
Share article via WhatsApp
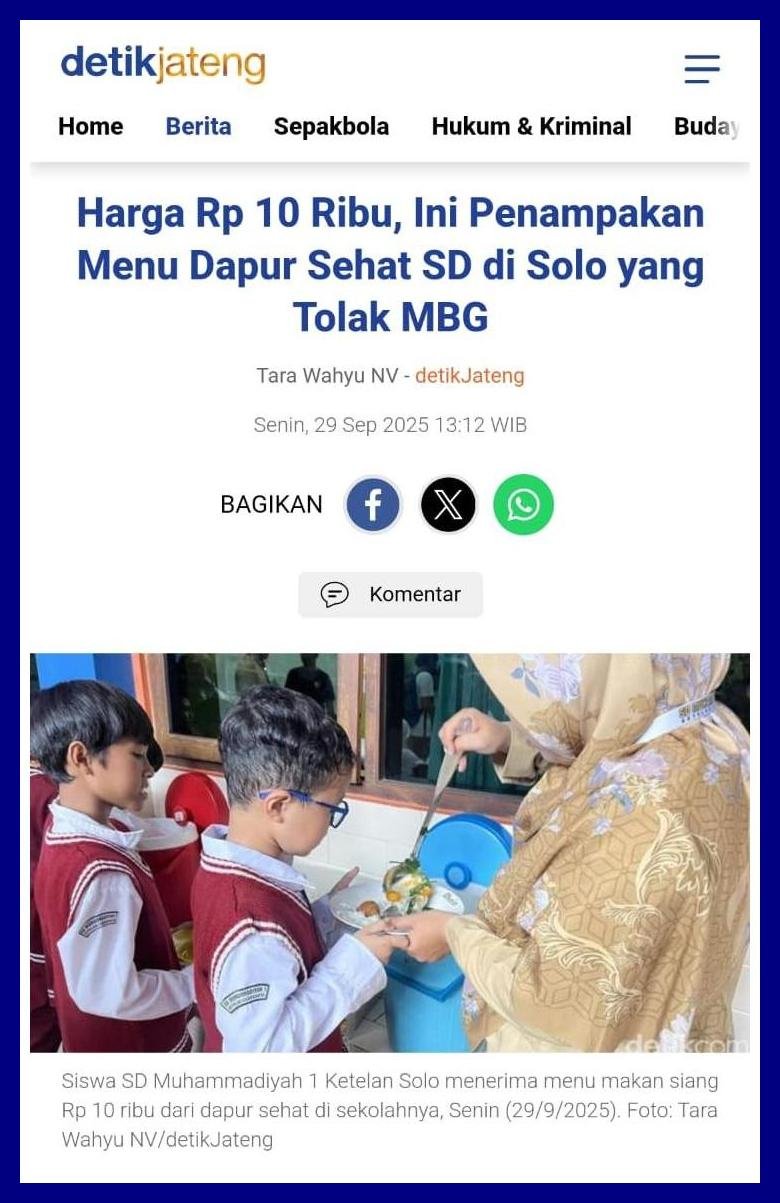(x=523, y=505)
